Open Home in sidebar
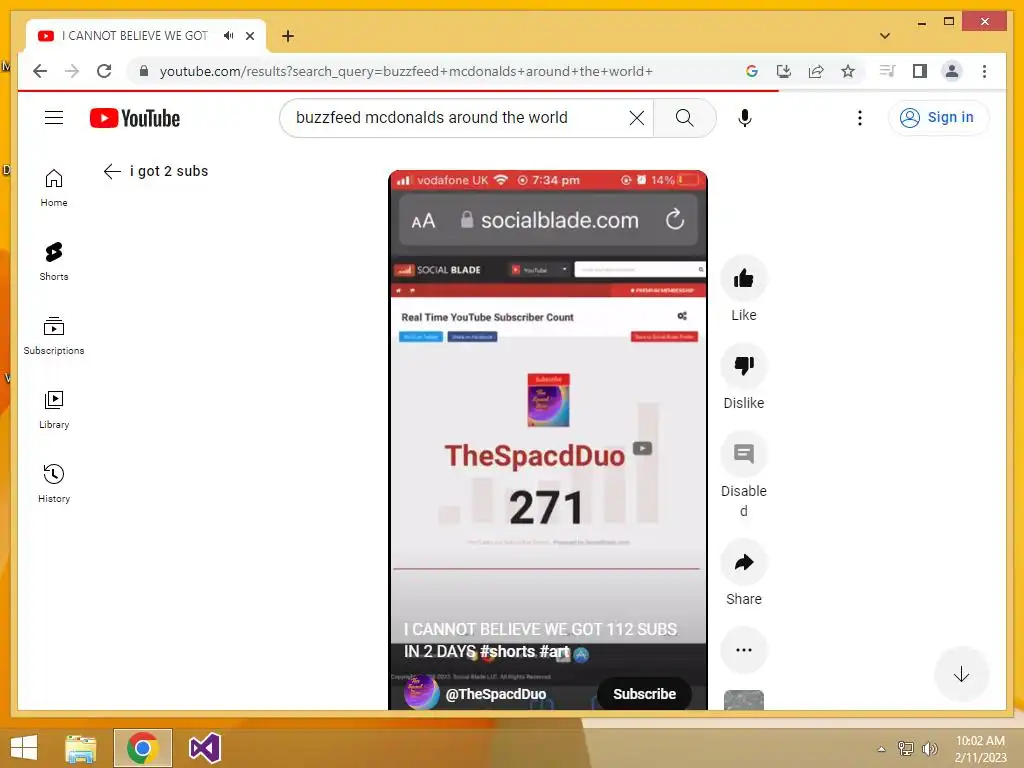This screenshot has width=1024, height=768. tap(54, 188)
